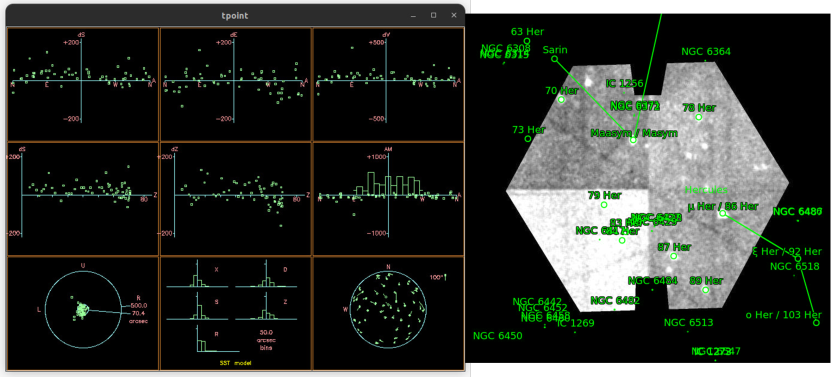
Task: Click the Hercules constellation label
Action: (x=706, y=189)
